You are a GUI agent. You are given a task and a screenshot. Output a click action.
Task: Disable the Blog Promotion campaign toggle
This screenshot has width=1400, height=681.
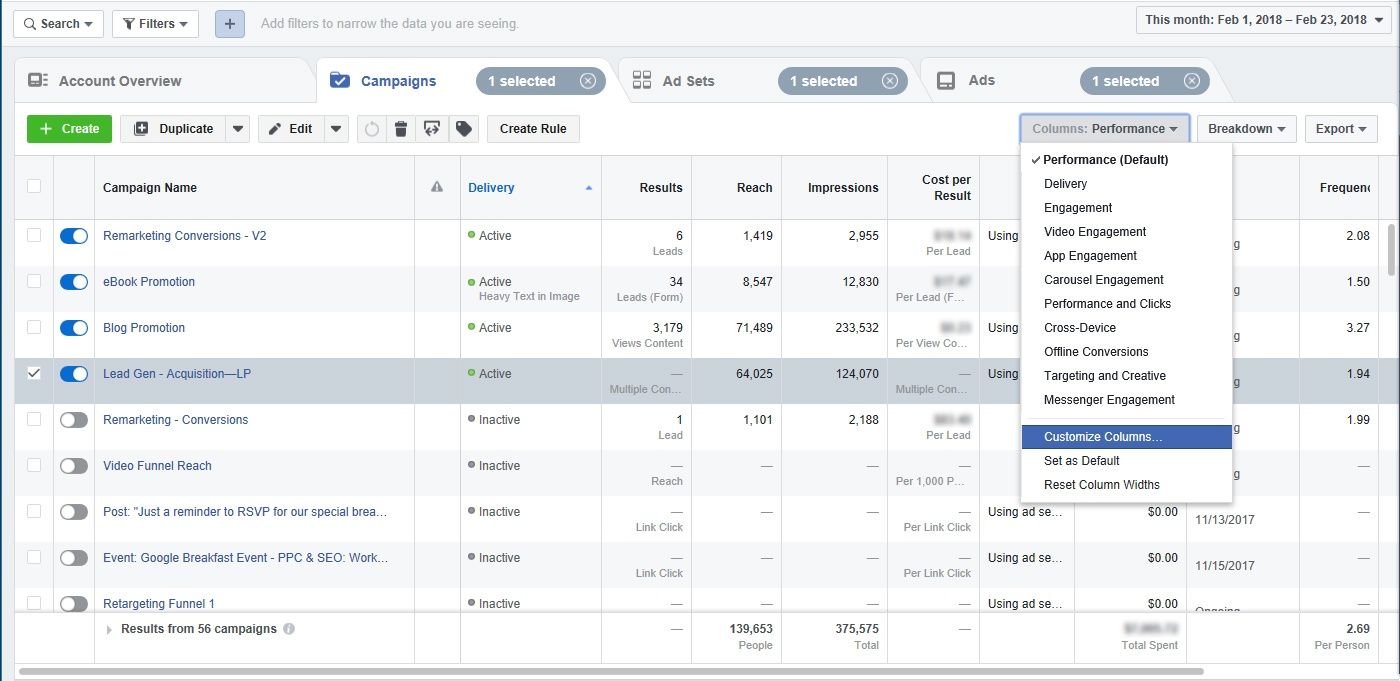coord(73,327)
